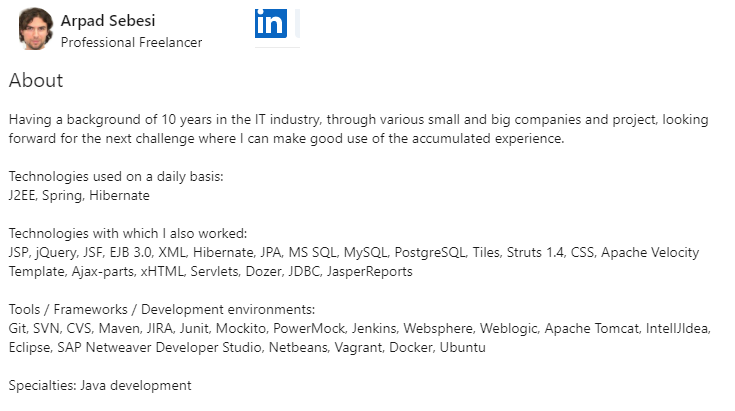Viewport: 735px width, 411px height.
Task: Click the "J2EE, Spring, Hibernate" line
Action: [79, 195]
